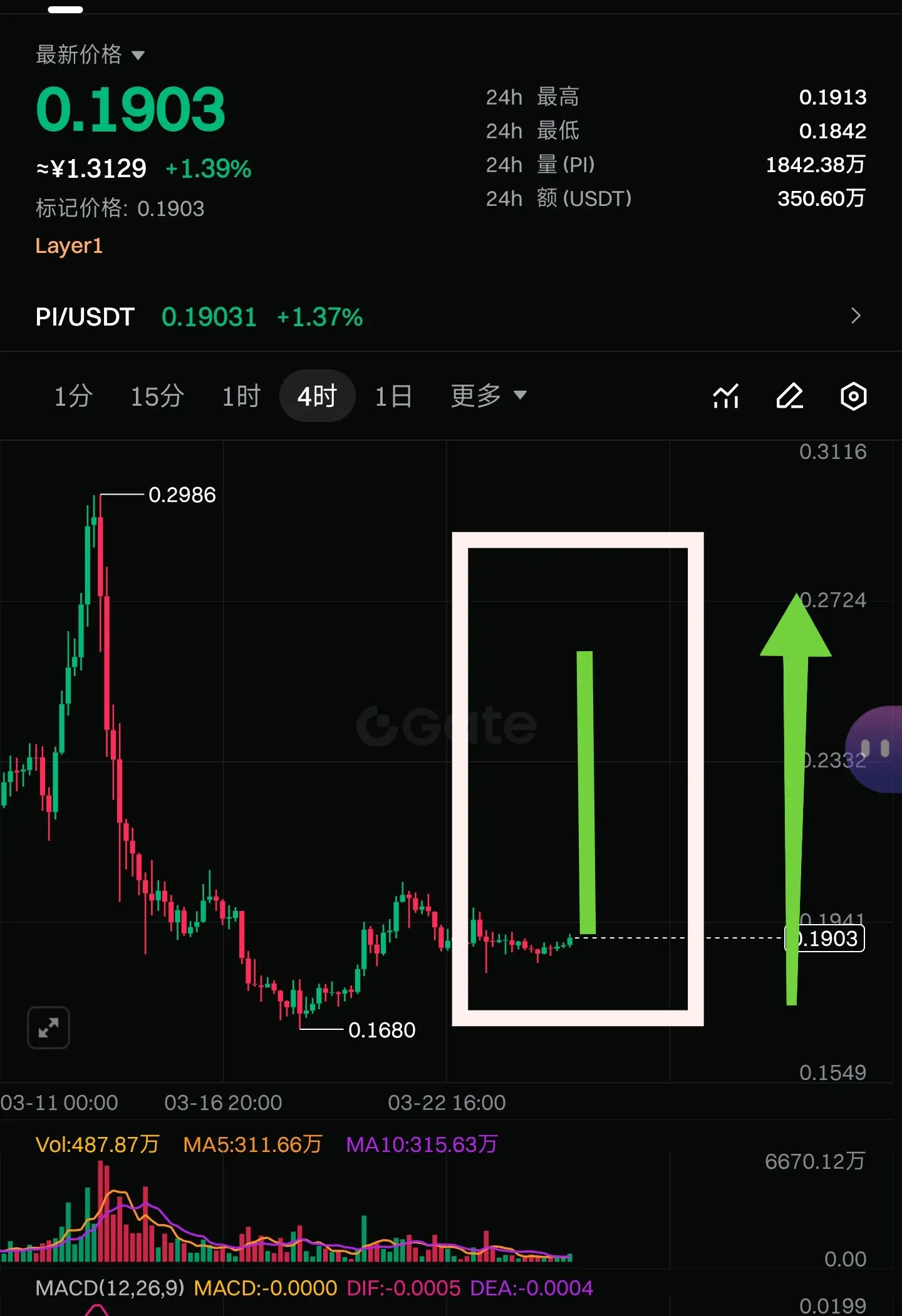Open PI/USDT pair via right chevron
The height and width of the screenshot is (1316, 902).
856,316
